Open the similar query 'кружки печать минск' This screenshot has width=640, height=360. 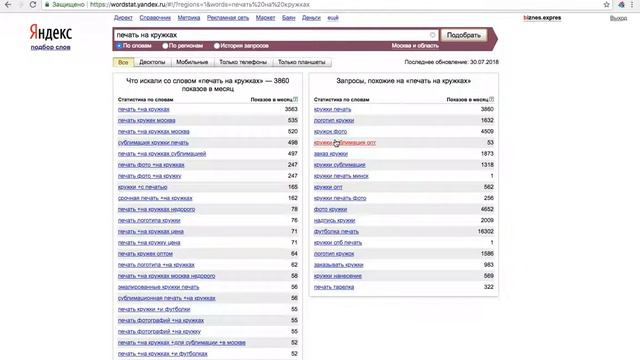[x=341, y=176]
